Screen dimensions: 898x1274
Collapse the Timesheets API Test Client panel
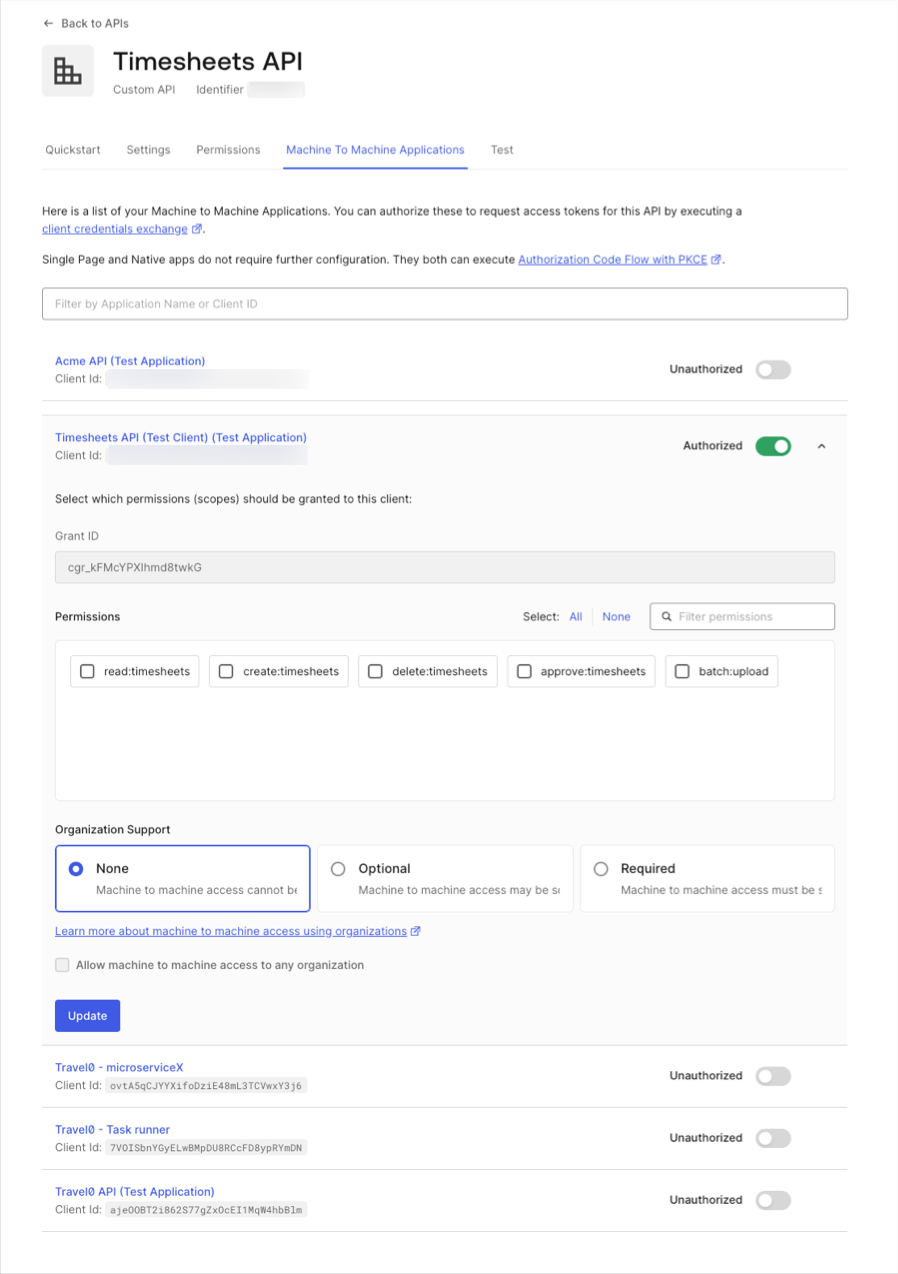point(821,446)
